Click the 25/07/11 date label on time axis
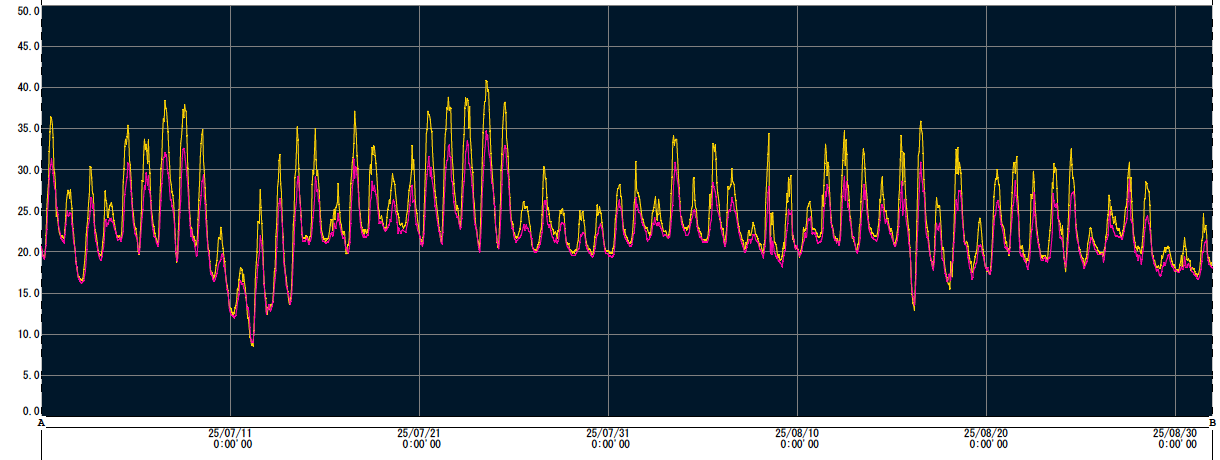Image resolution: width=1220 pixels, height=460 pixels. 231,434
